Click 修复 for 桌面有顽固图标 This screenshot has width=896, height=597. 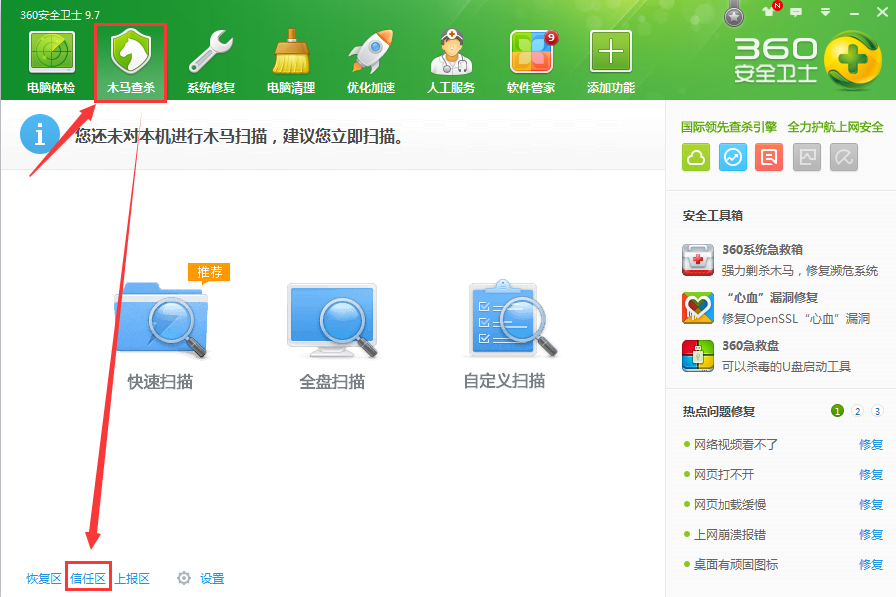point(871,565)
